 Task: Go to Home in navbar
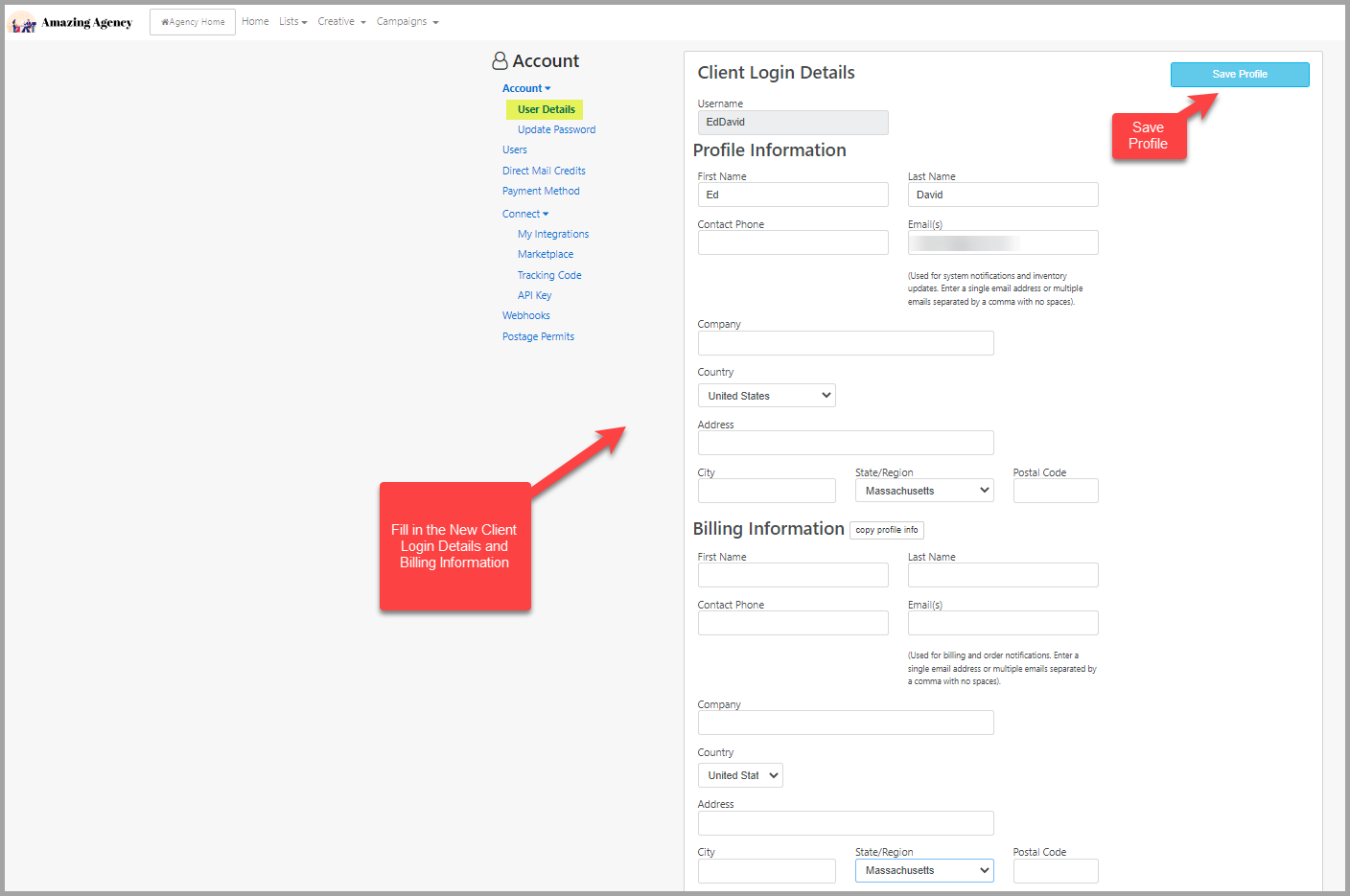pyautogui.click(x=255, y=21)
